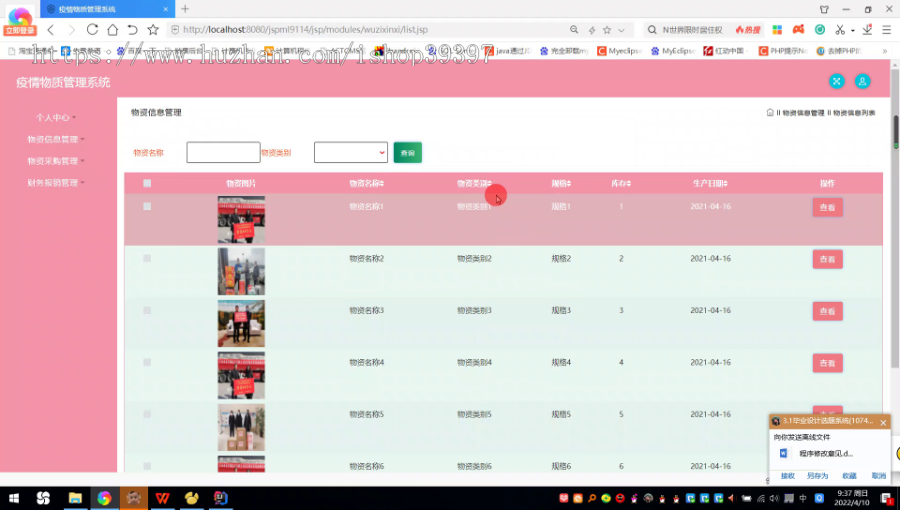900x510 pixels.
Task: Click the undo/restore closed page arrow
Action: [132, 30]
